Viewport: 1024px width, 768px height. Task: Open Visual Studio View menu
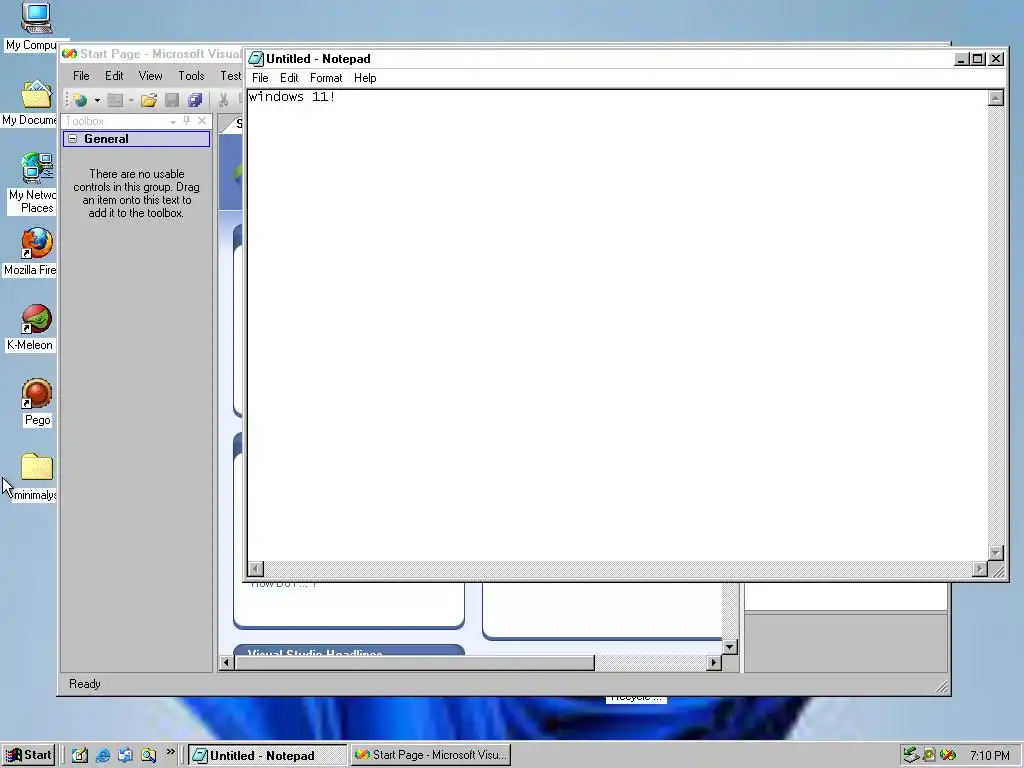pyautogui.click(x=150, y=76)
